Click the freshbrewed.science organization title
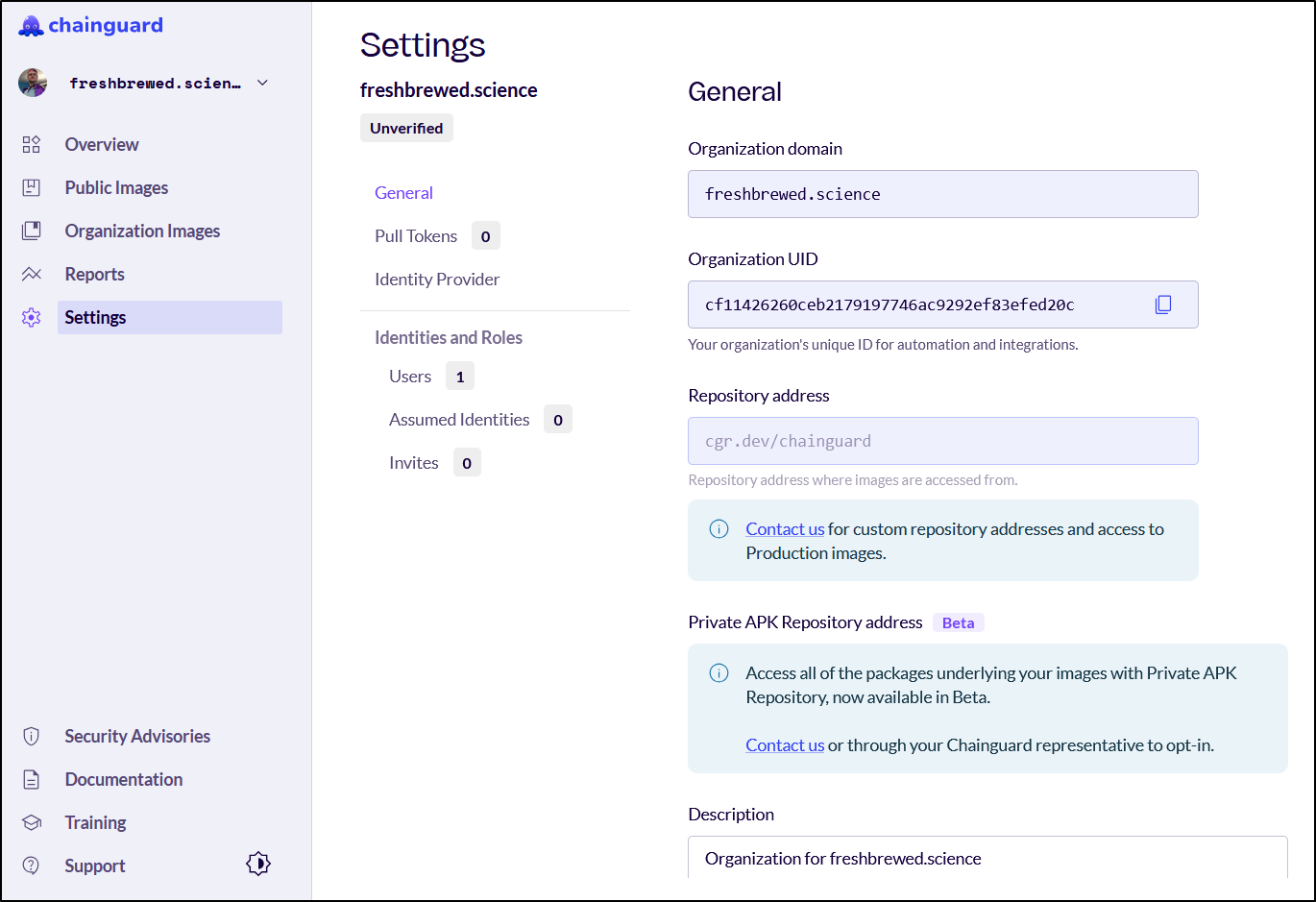The width and height of the screenshot is (1316, 902). tap(449, 90)
